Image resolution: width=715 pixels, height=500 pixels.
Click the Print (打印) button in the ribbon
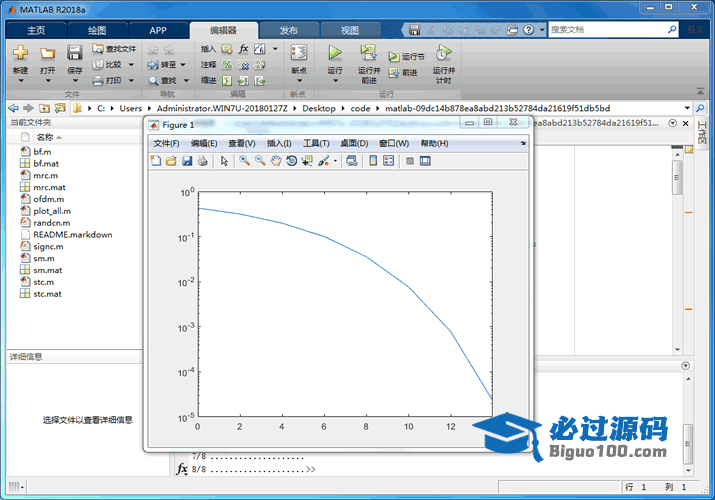coord(107,81)
